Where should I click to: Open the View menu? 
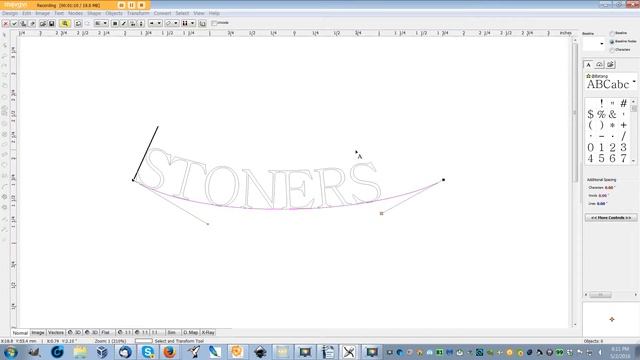(199, 13)
